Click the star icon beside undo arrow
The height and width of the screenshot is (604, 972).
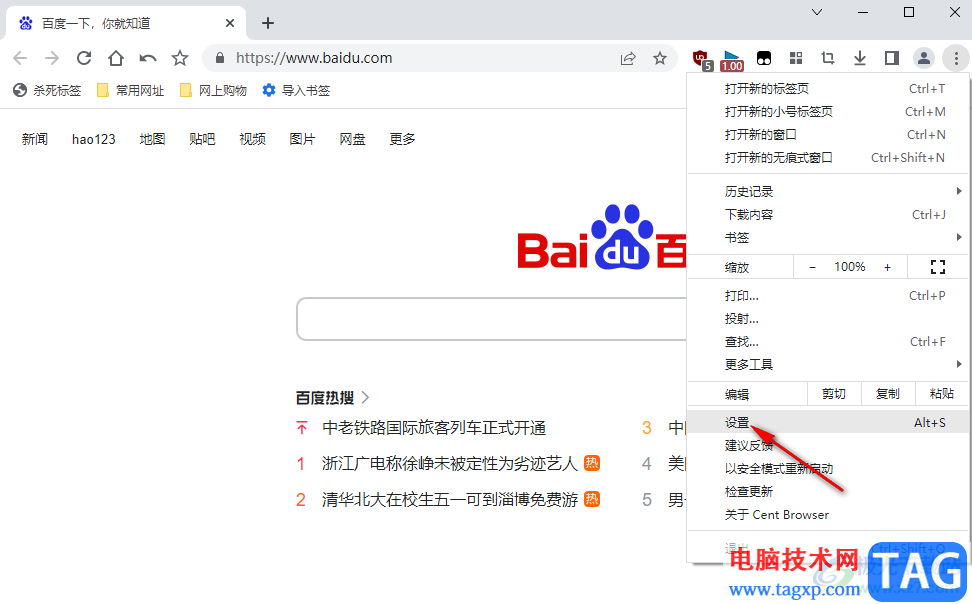coord(180,58)
